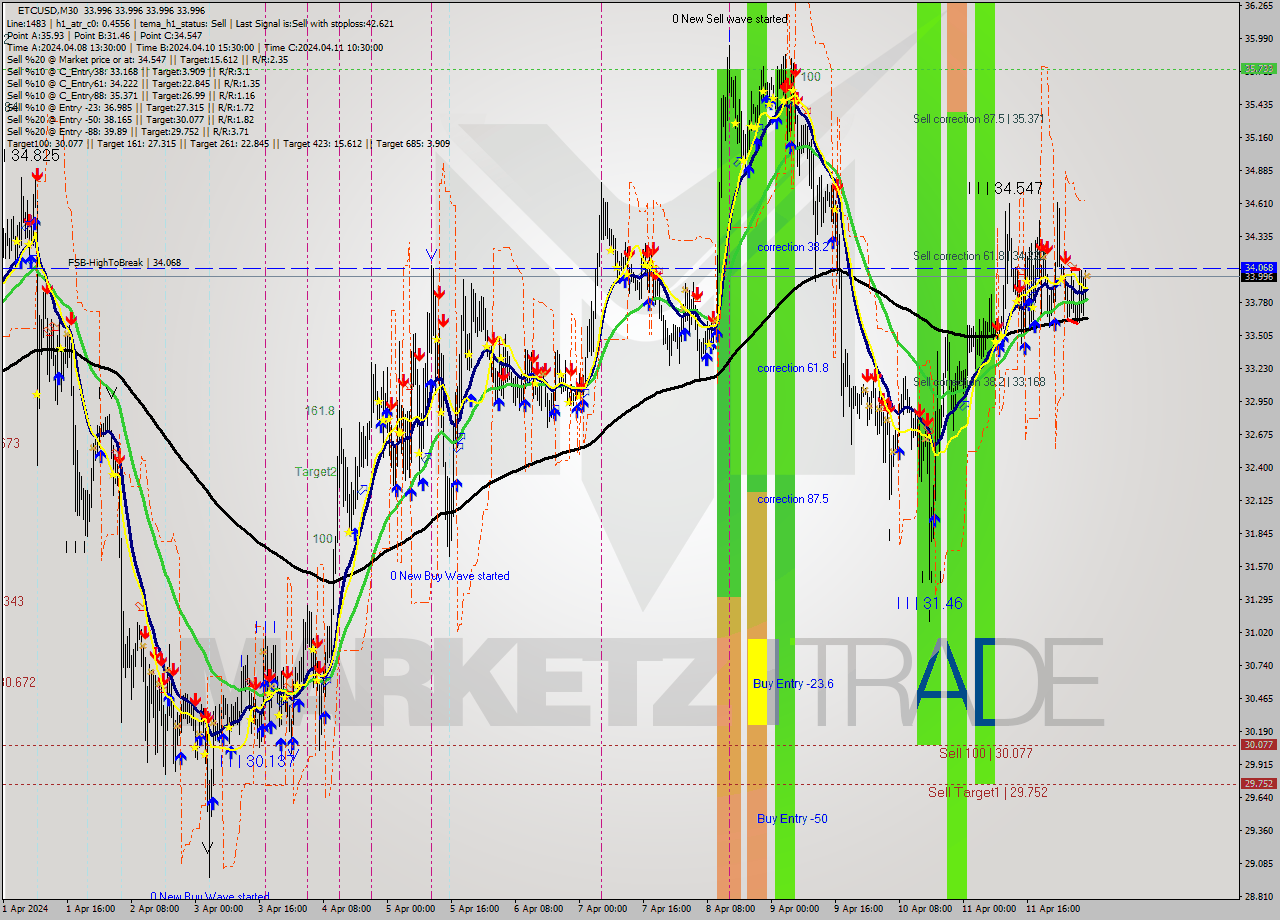
Task: Click 33.230 on the price axis
Action: click(1258, 369)
